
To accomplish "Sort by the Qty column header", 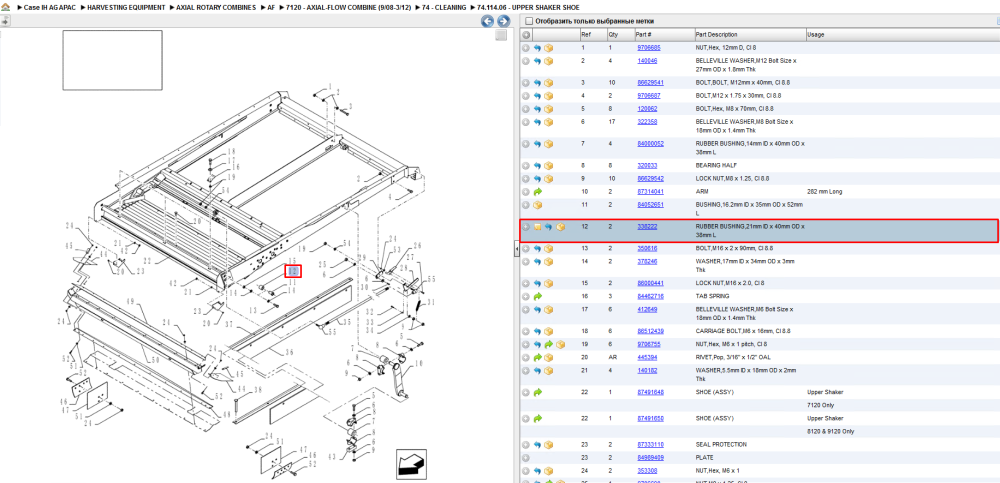I will pos(619,35).
